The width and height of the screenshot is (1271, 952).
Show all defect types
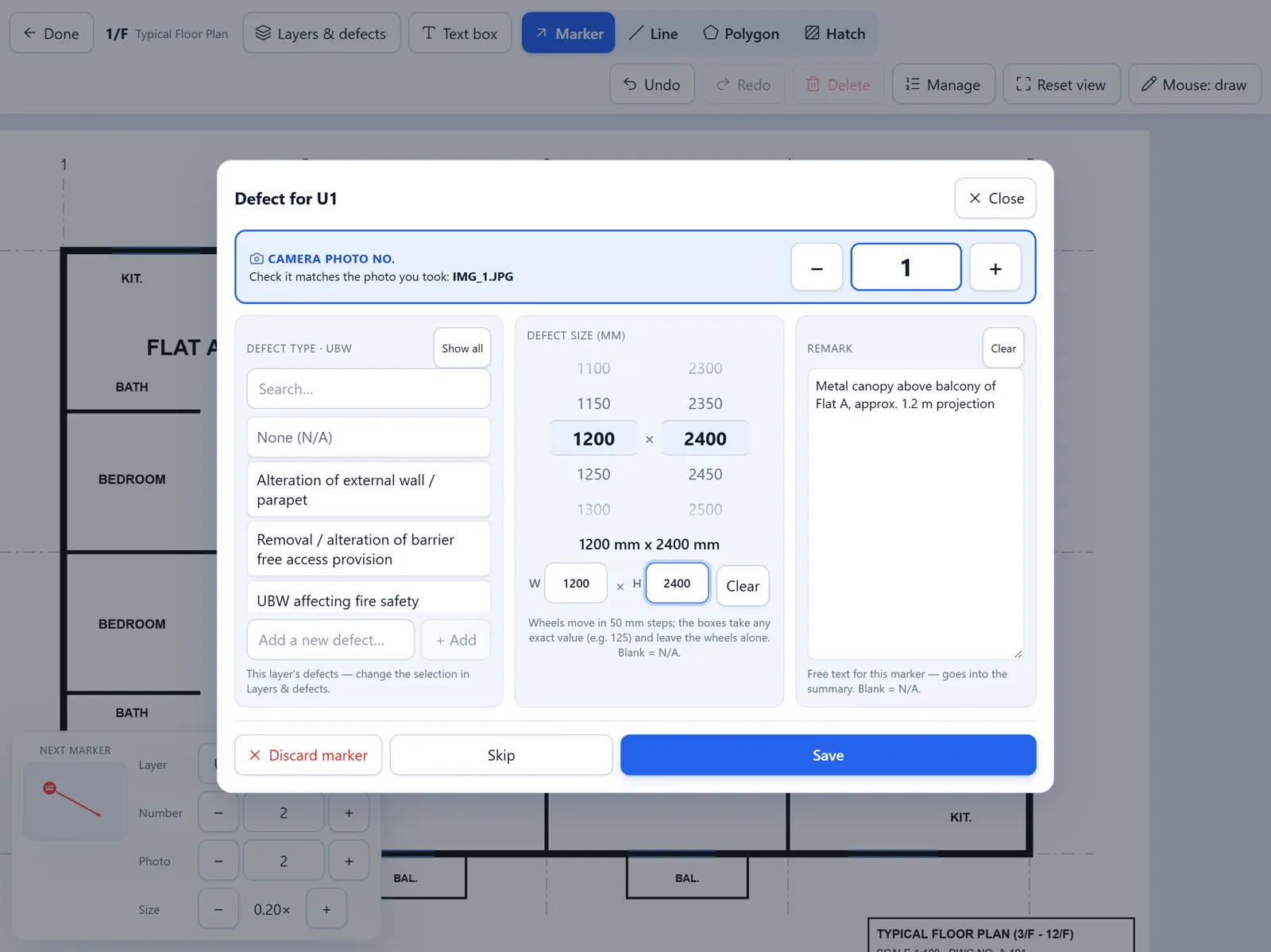[462, 348]
